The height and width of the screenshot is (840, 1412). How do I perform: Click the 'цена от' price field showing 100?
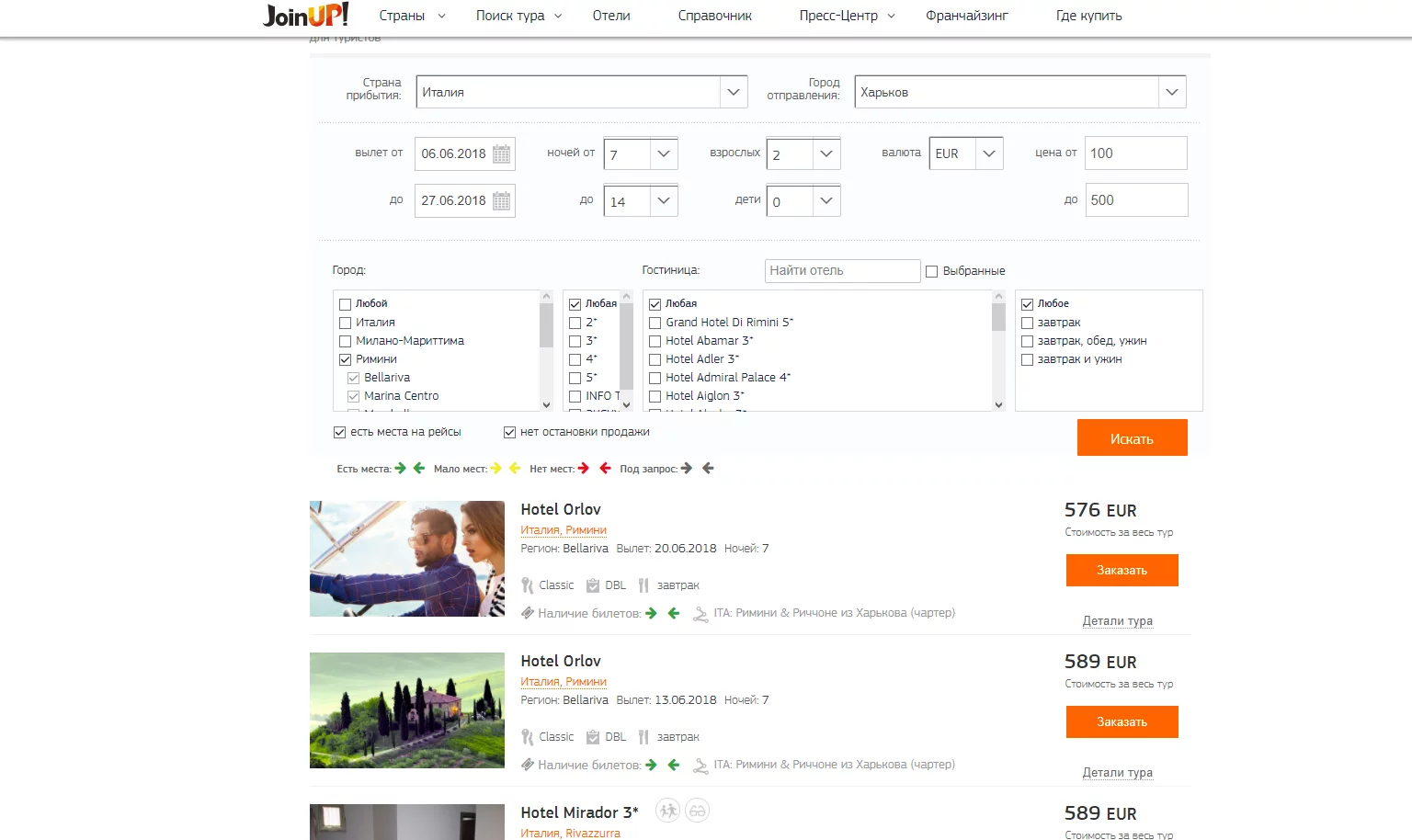pyautogui.click(x=1136, y=153)
